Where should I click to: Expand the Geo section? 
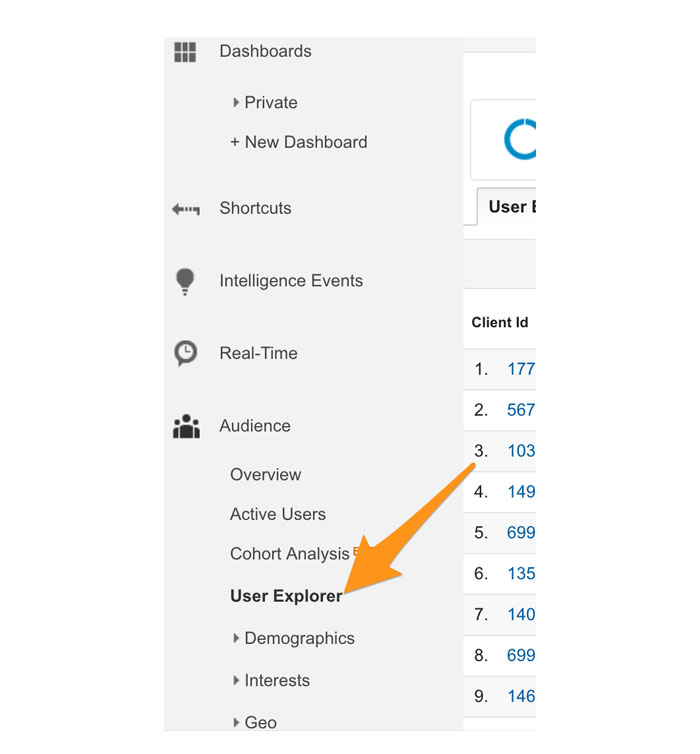pyautogui.click(x=236, y=722)
